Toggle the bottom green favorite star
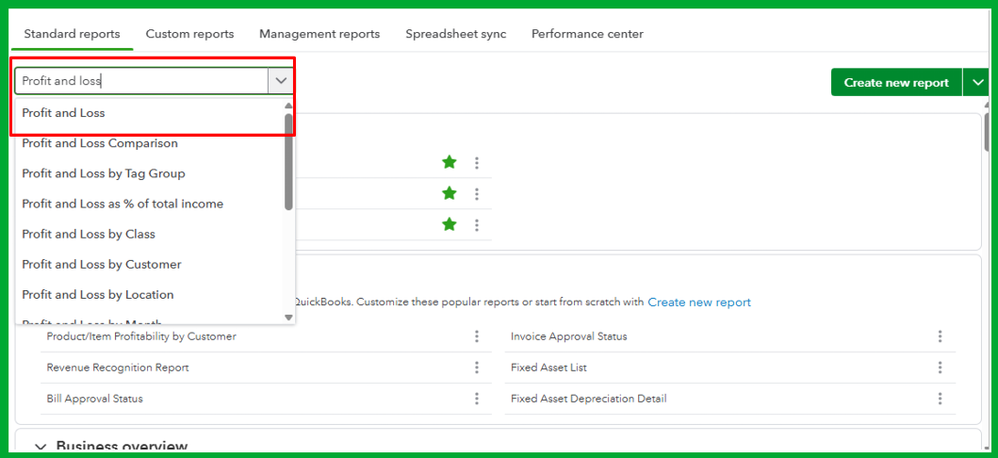 coord(450,224)
